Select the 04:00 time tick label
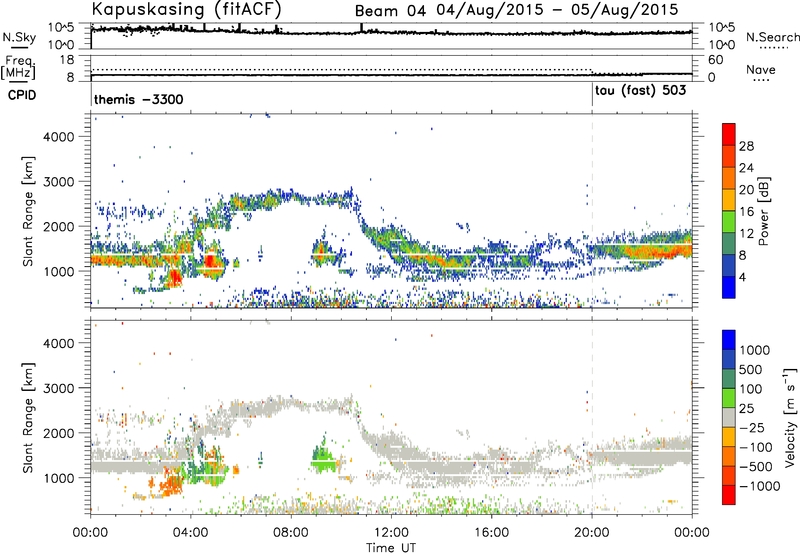 tap(190, 533)
